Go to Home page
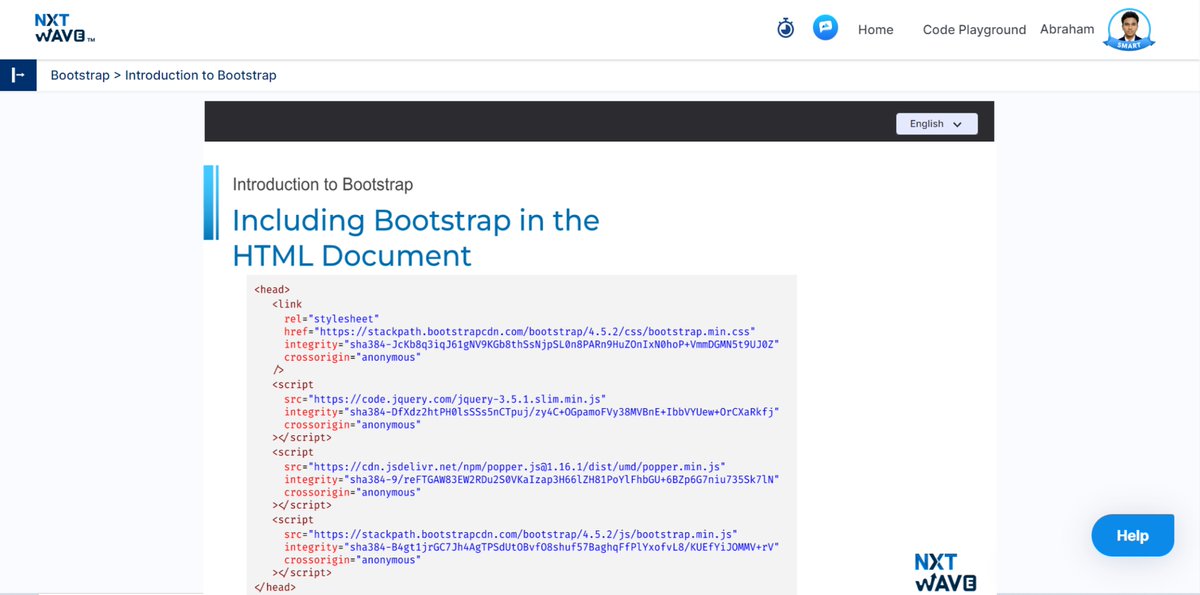Image resolution: width=1200 pixels, height=595 pixels. (x=876, y=30)
